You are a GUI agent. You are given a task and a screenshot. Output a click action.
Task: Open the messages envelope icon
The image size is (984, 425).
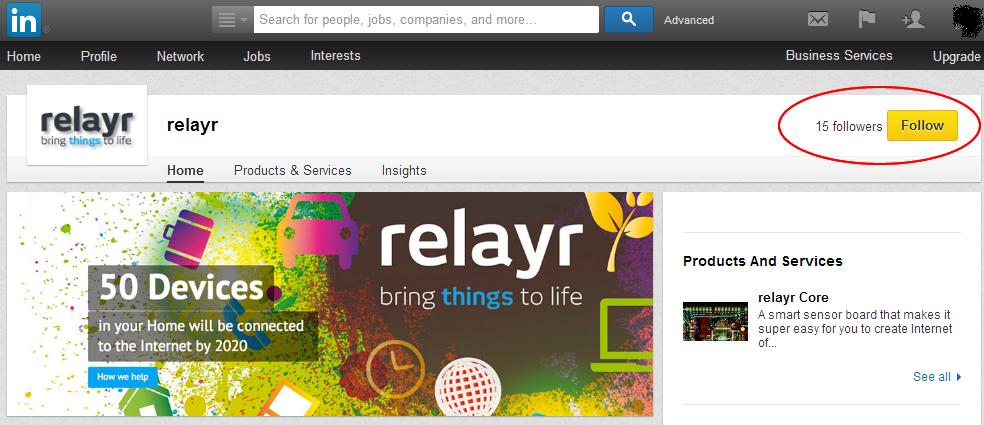click(x=818, y=19)
